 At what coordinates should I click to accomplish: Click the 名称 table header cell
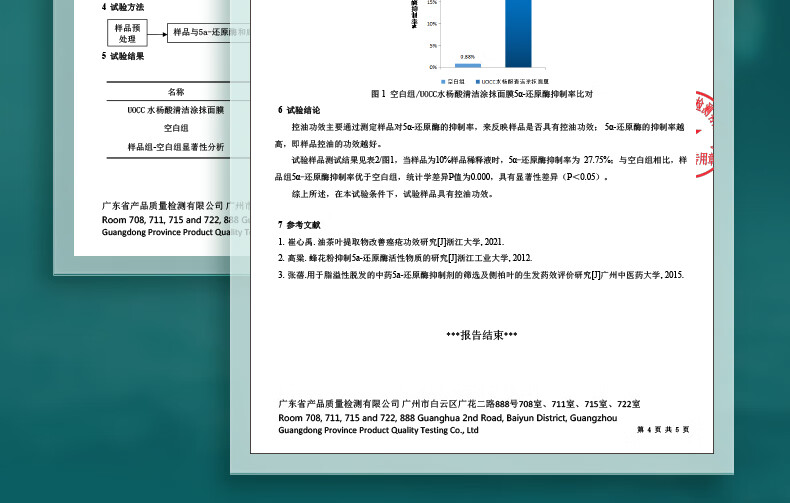175,91
